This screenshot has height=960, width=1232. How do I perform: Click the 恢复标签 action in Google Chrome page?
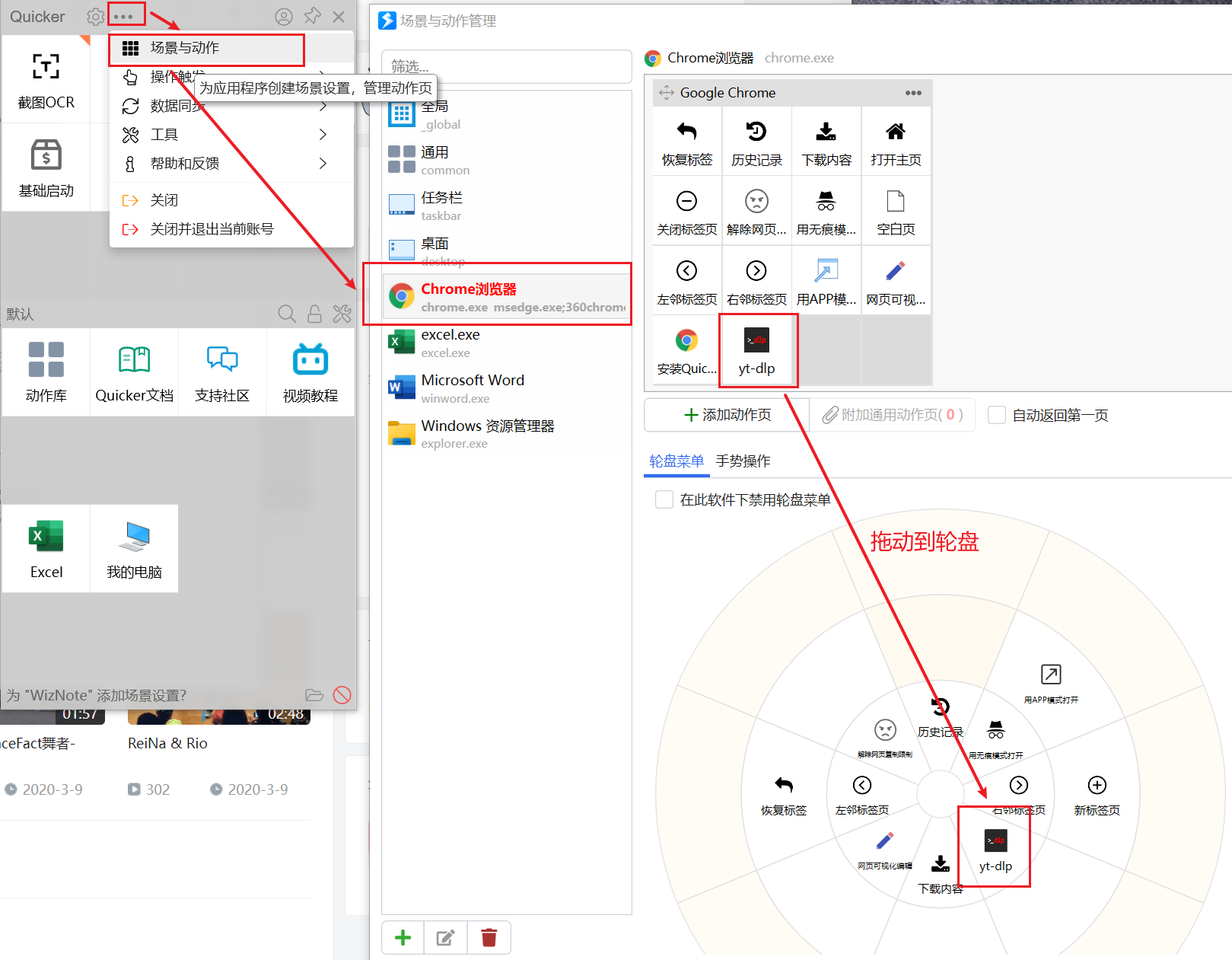point(687,142)
